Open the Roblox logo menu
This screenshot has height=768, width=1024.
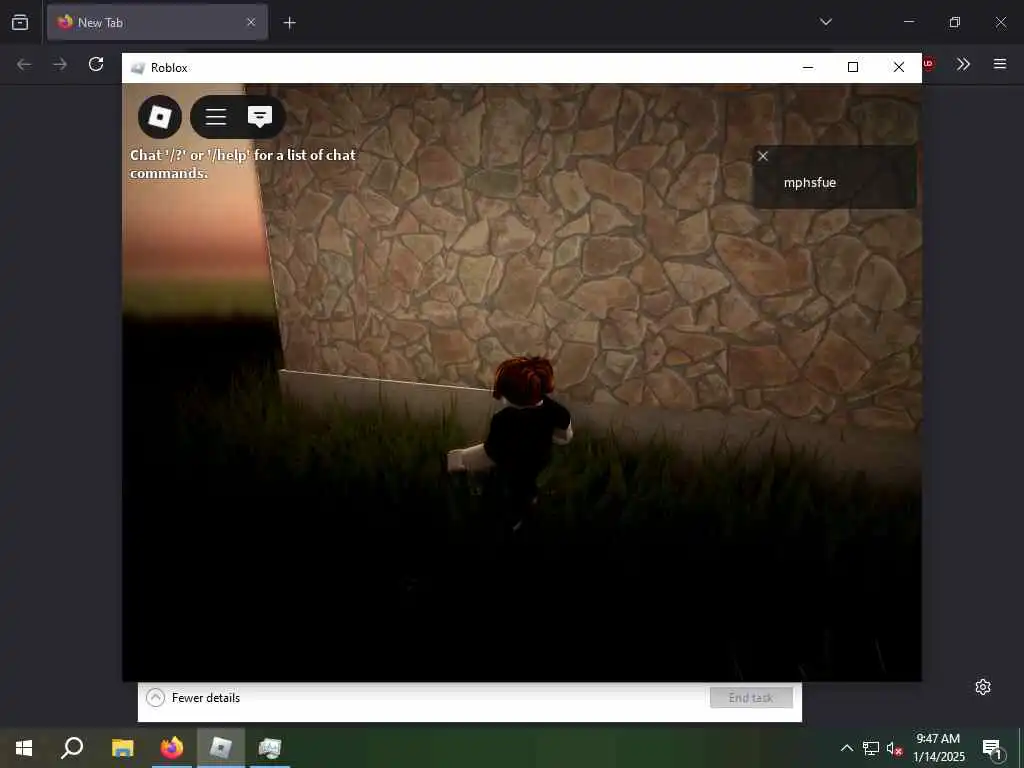pyautogui.click(x=160, y=117)
